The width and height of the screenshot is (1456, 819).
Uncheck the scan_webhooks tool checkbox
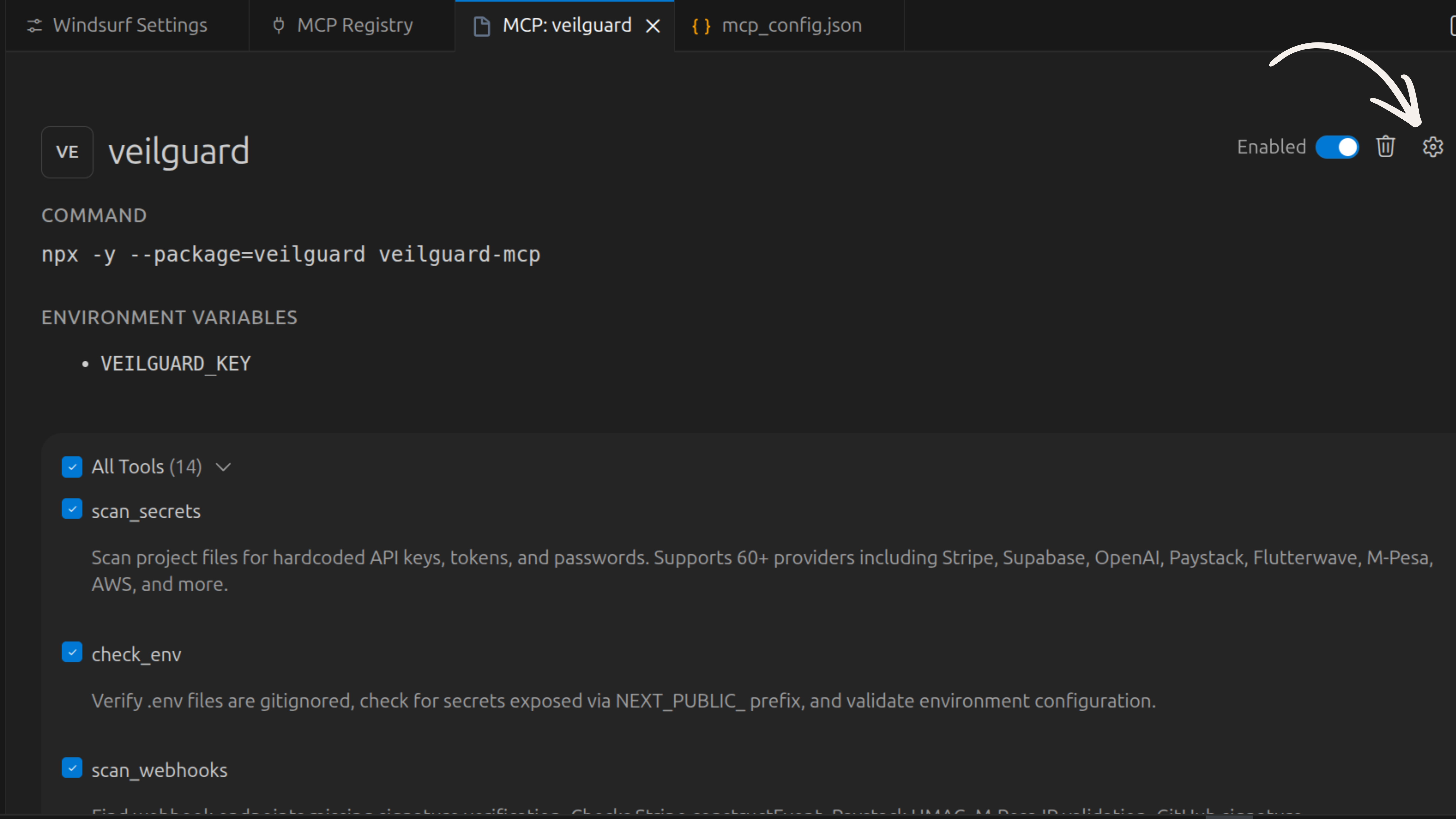point(72,768)
